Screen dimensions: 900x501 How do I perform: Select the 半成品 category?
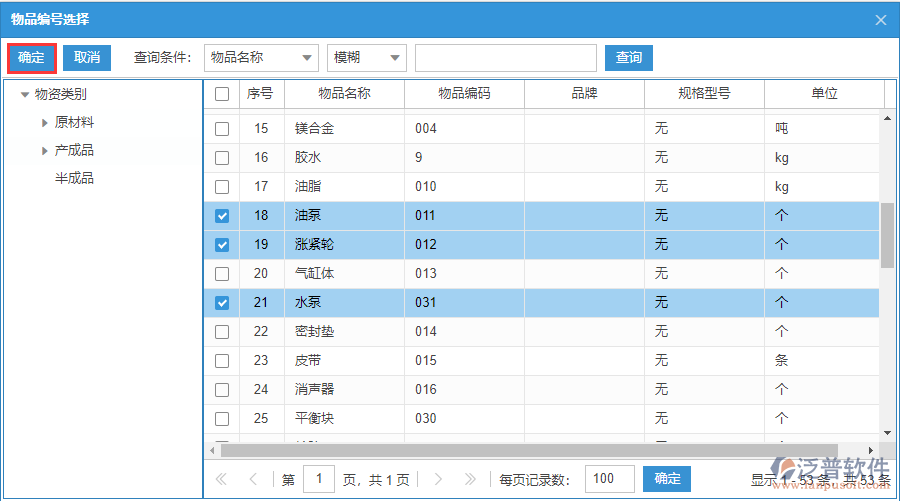tap(74, 178)
